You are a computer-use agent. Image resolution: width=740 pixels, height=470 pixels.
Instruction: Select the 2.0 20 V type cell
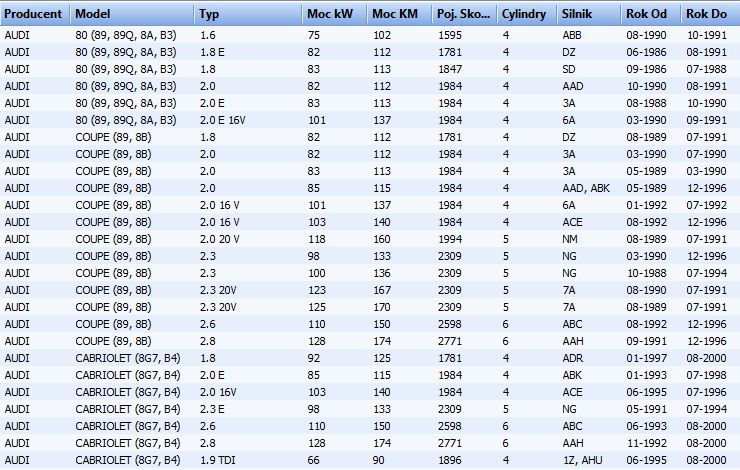pyautogui.click(x=219, y=239)
